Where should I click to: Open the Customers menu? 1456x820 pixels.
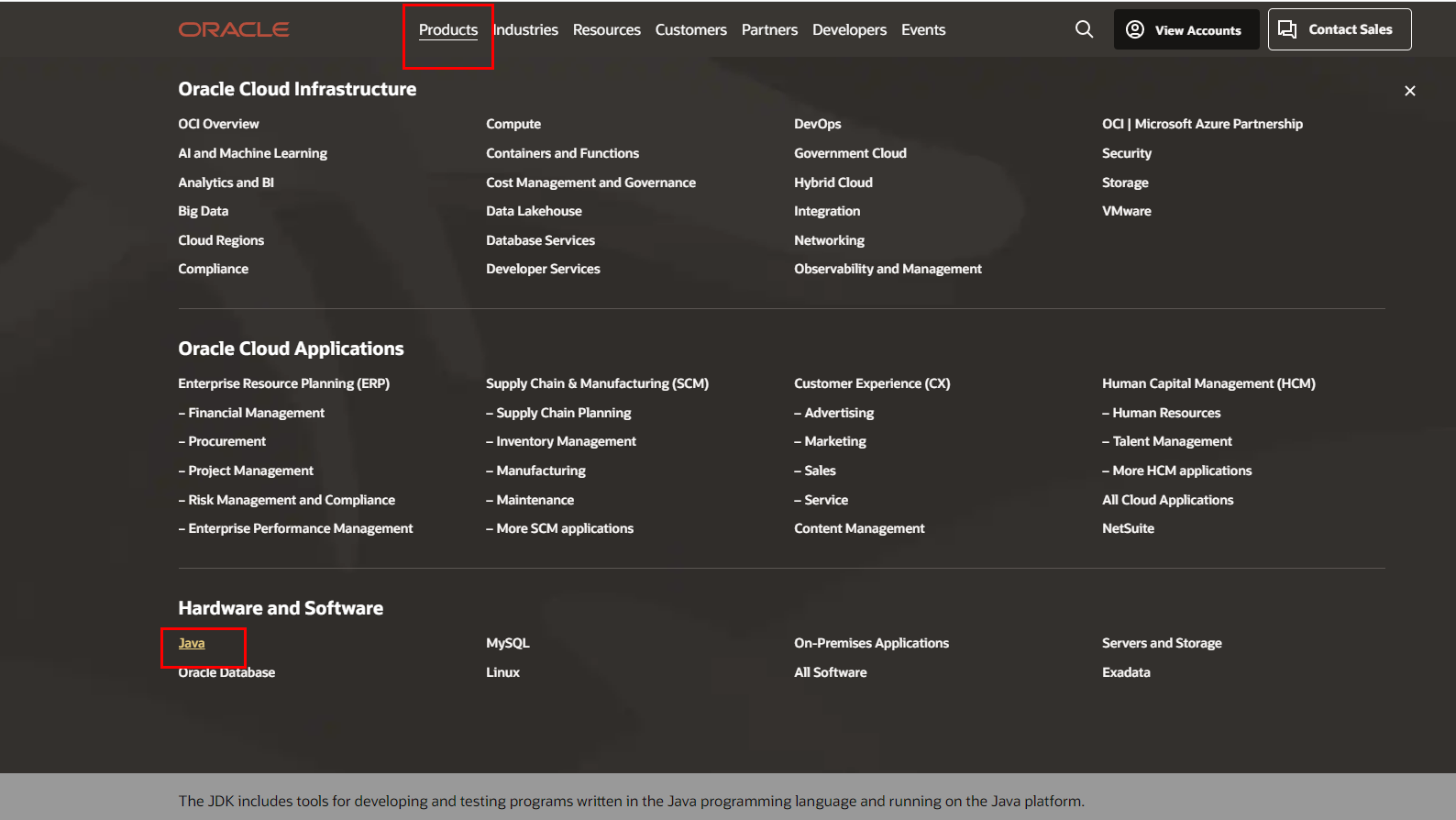click(x=691, y=30)
